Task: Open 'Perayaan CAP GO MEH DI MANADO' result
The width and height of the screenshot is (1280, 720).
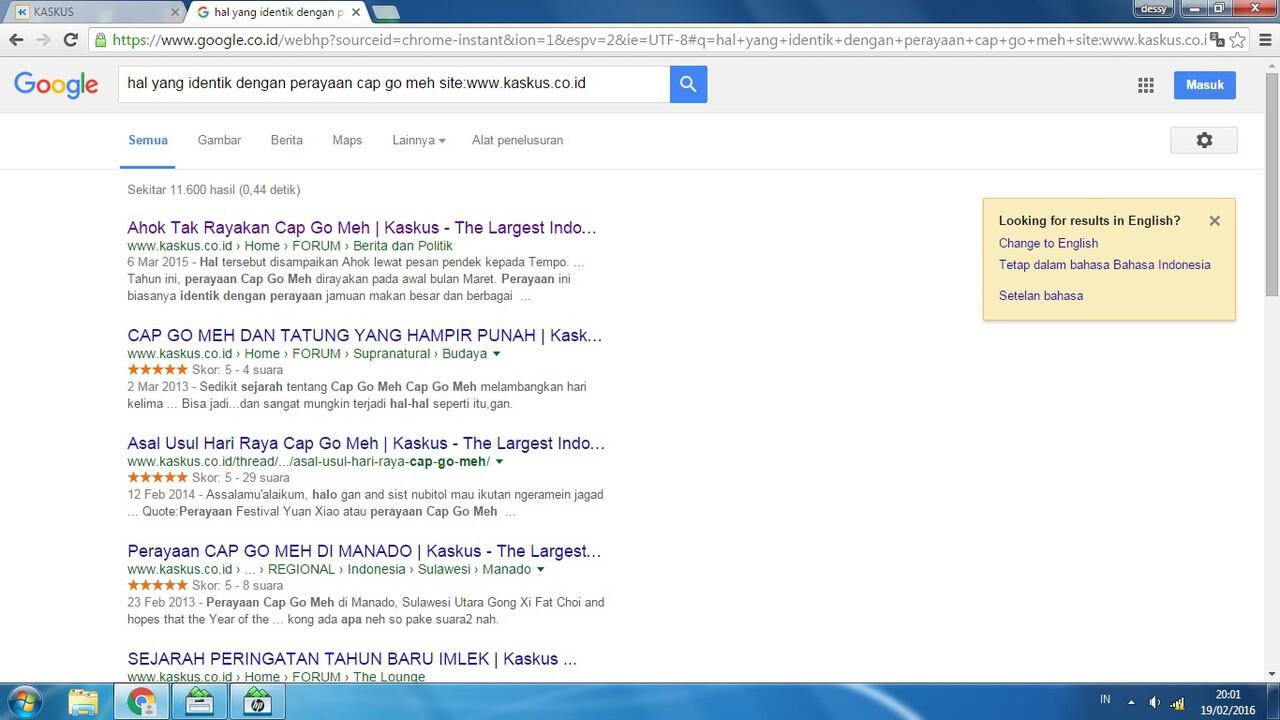Action: point(364,551)
